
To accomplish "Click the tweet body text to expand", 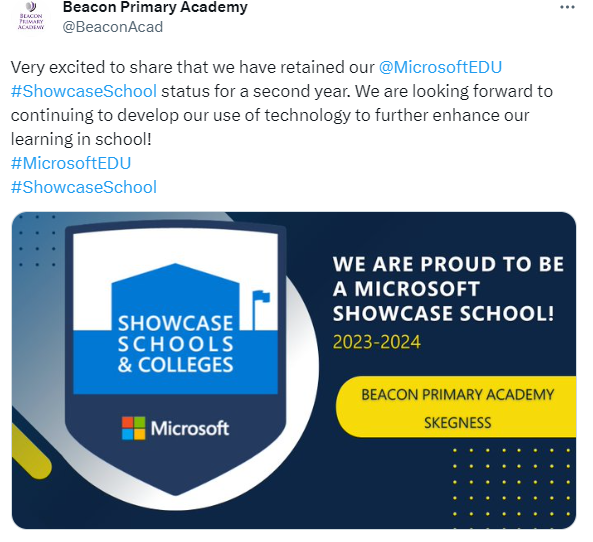I will tap(282, 103).
